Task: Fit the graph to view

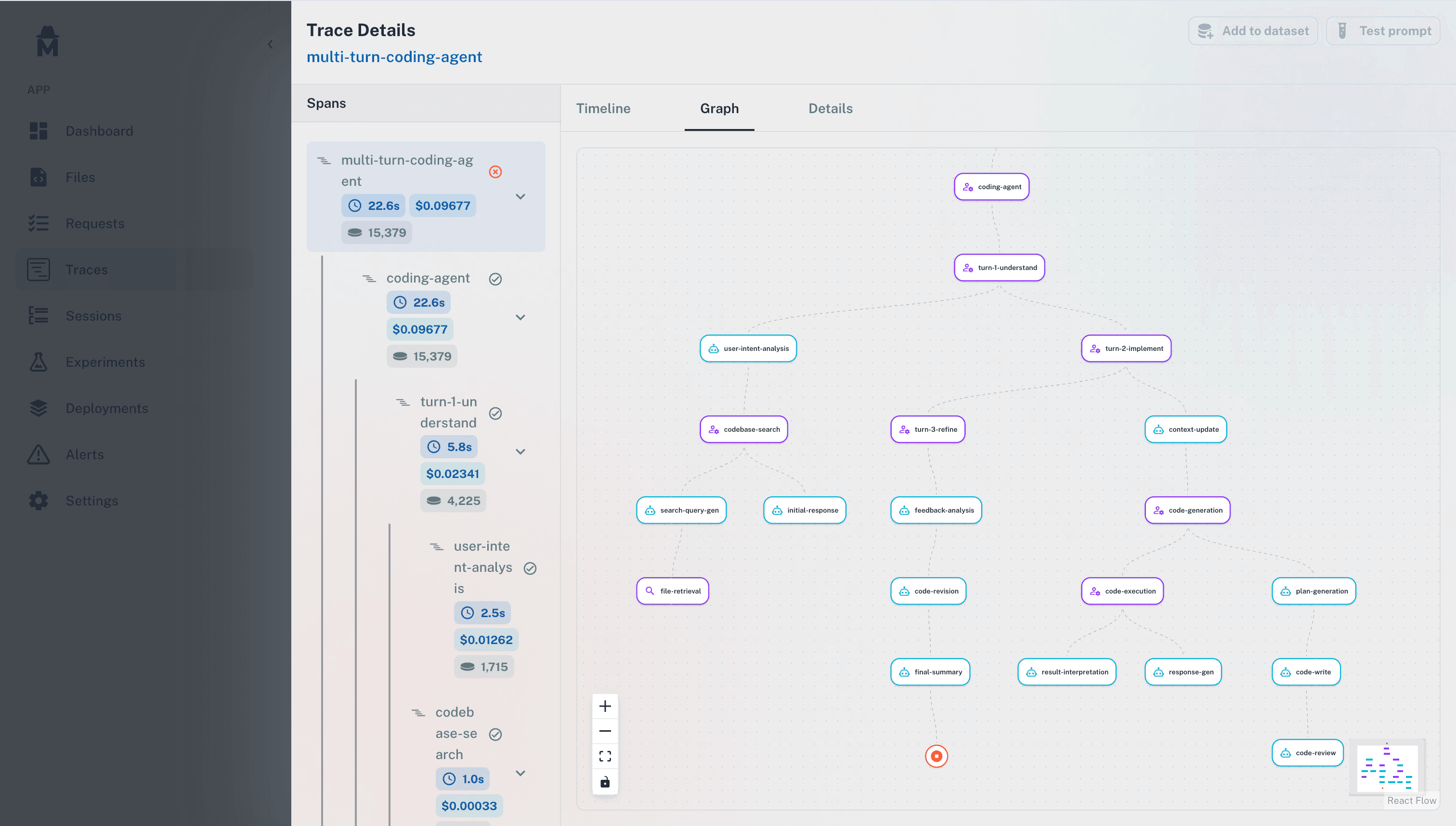Action: tap(605, 756)
